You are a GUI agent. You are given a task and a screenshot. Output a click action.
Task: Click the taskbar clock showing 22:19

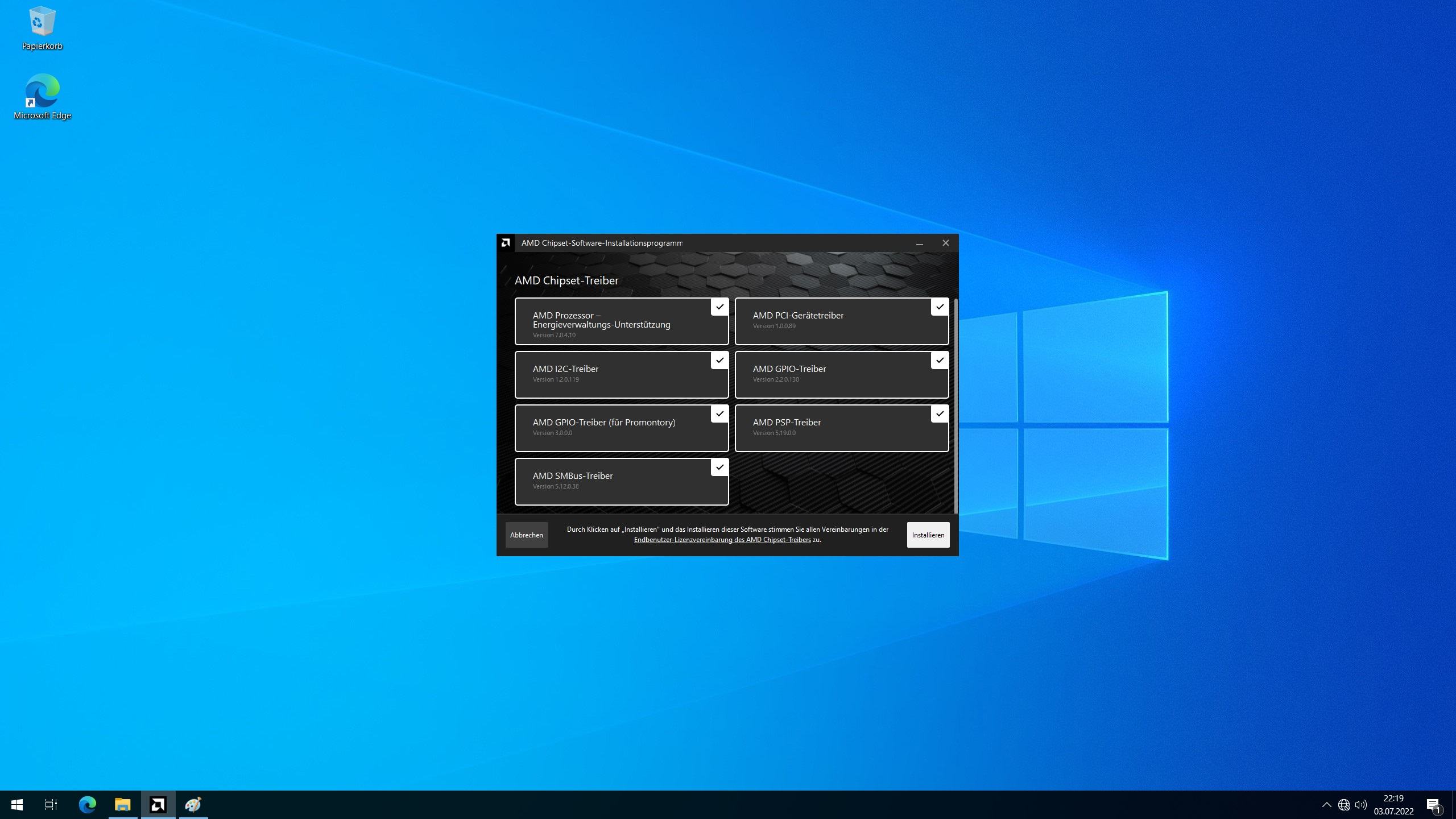[x=1393, y=804]
